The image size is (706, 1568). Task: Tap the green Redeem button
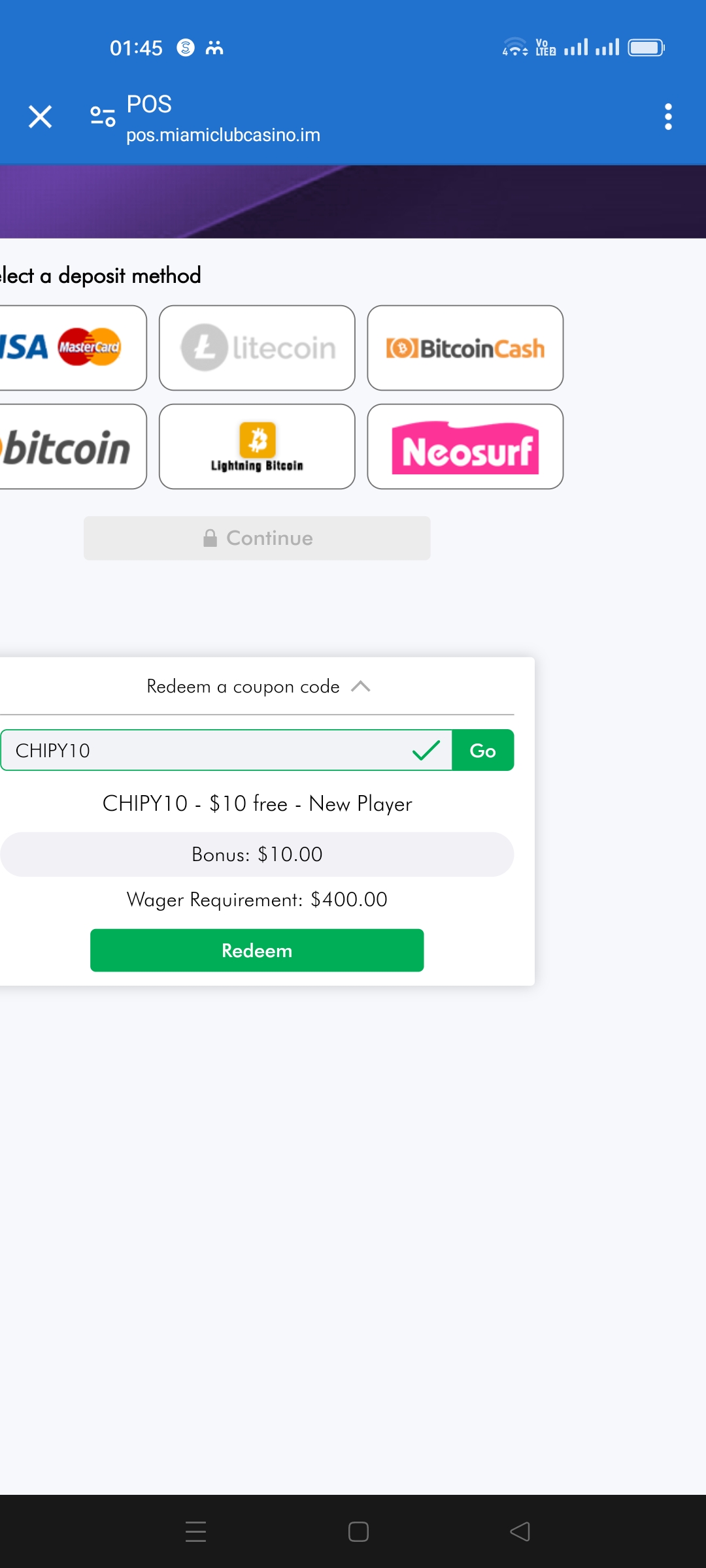click(x=257, y=951)
